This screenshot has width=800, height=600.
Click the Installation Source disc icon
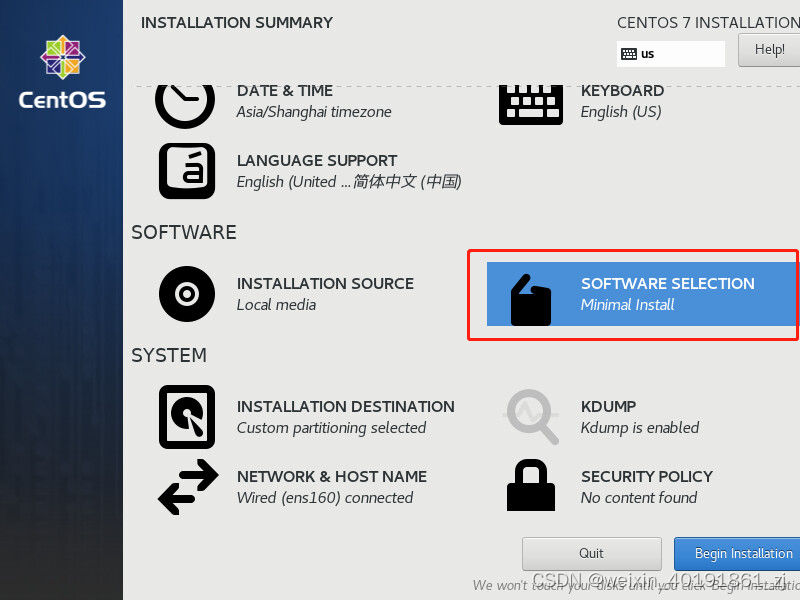pos(186,294)
